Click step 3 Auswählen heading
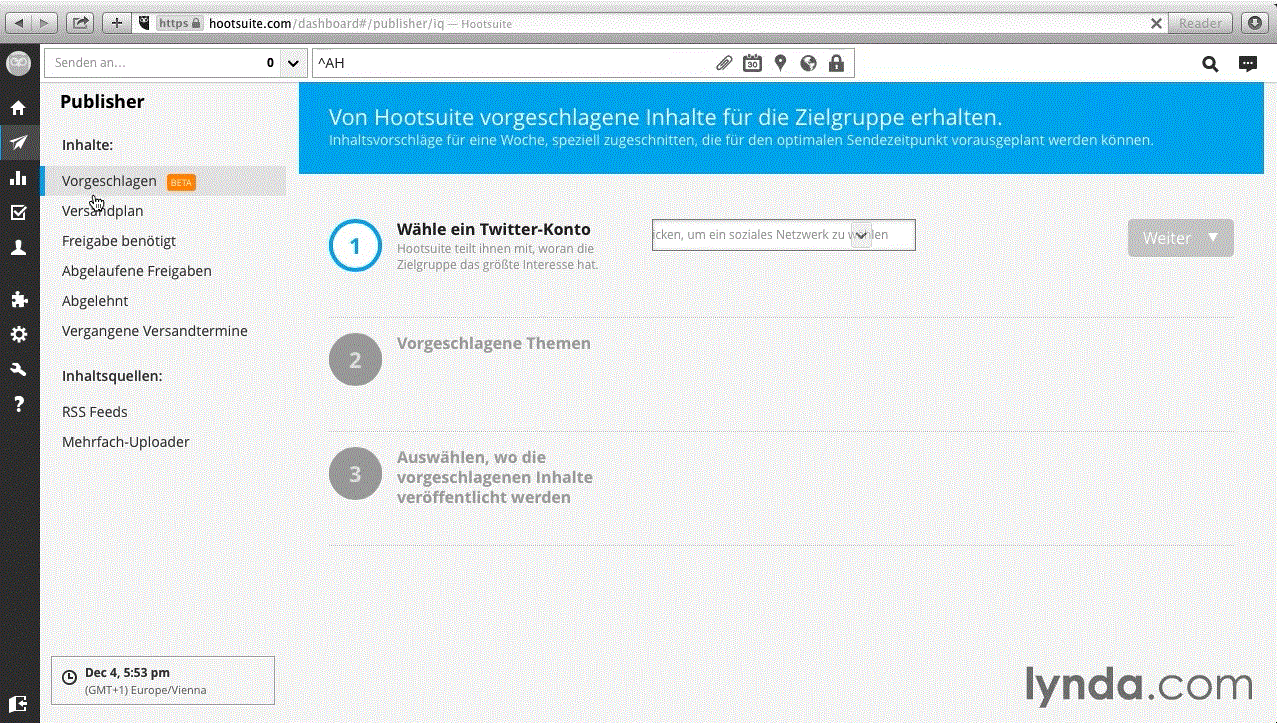The image size is (1277, 723). pos(495,477)
